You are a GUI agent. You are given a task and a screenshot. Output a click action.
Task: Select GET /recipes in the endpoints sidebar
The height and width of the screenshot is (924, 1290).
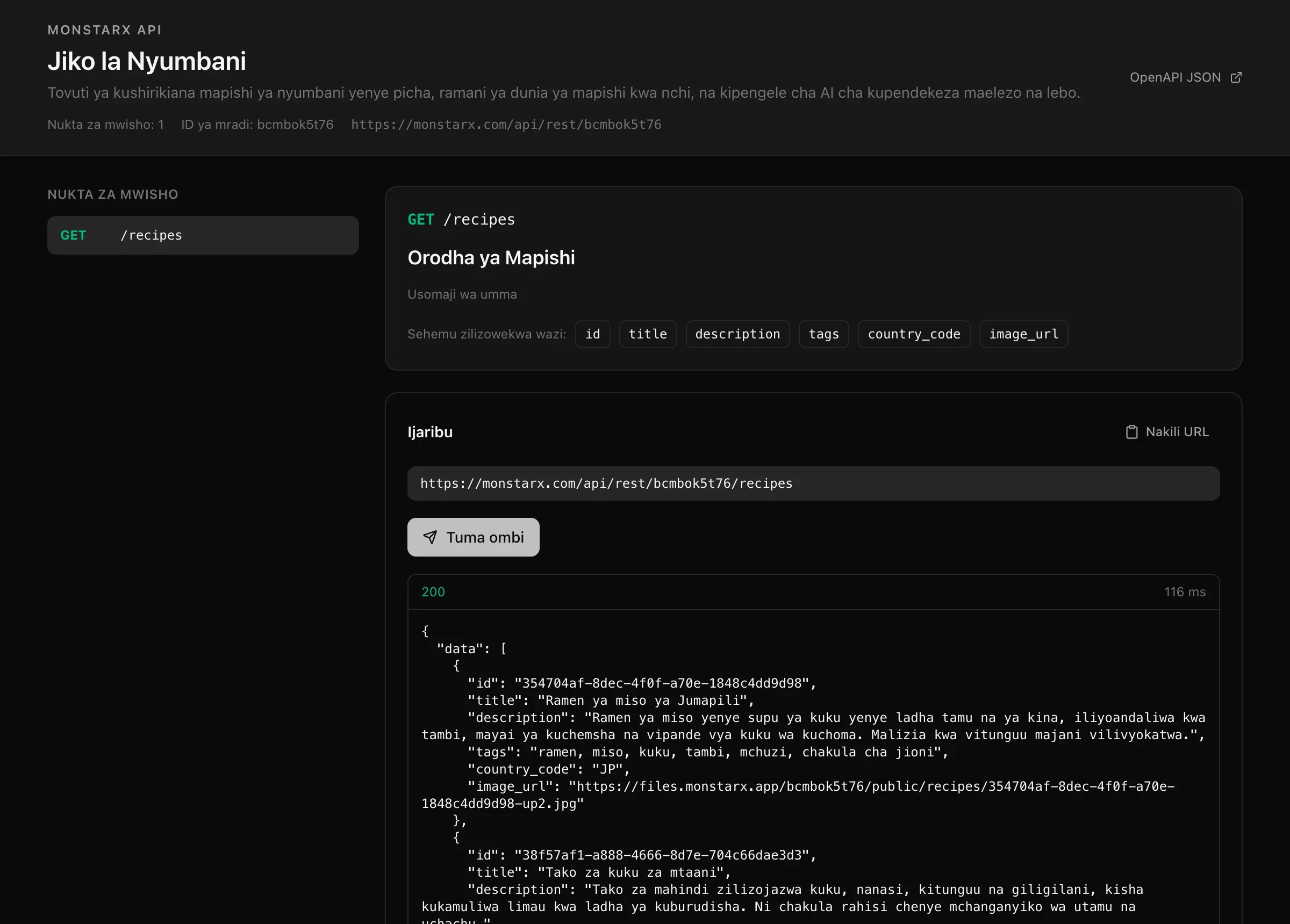point(203,235)
